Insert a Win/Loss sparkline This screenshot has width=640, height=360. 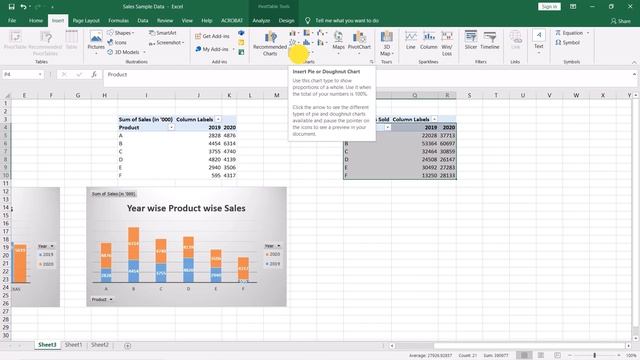pos(447,43)
